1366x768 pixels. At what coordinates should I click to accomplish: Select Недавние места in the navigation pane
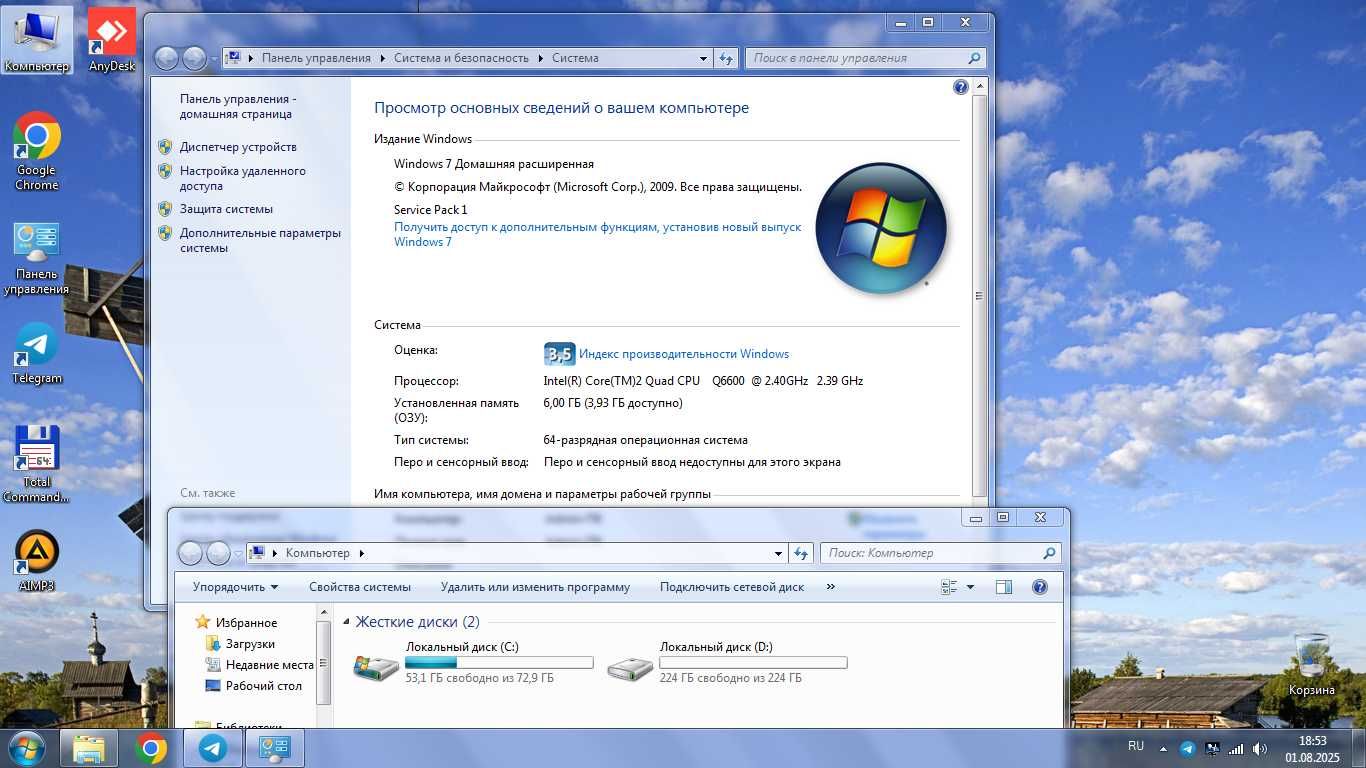(270, 665)
